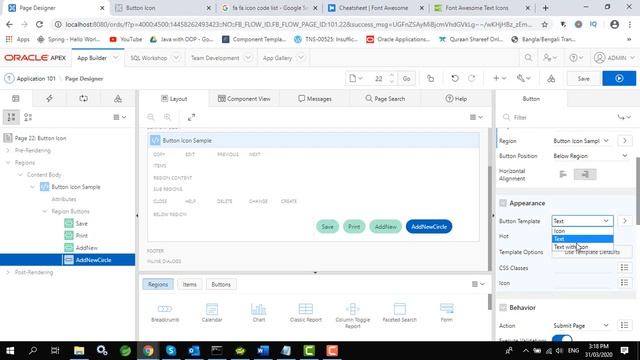Zoom out in layout pane
Image resolution: width=640 pixels, height=360 pixels.
(151, 117)
